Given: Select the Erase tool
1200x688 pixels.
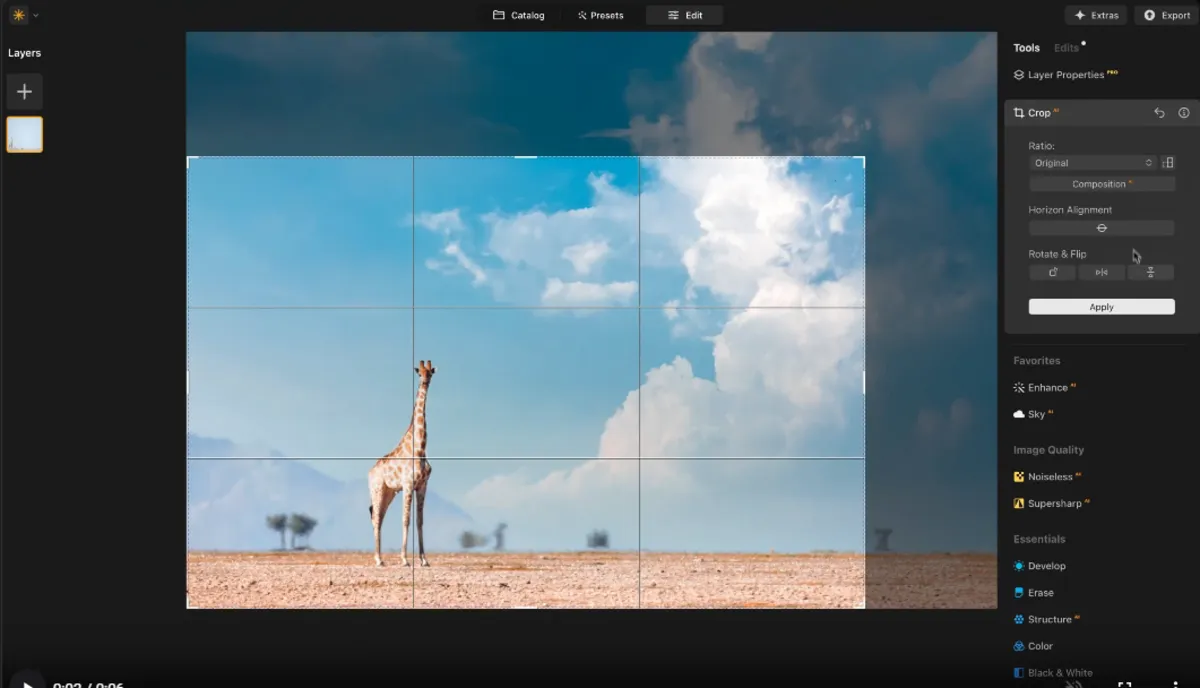Looking at the screenshot, I should (x=1040, y=592).
